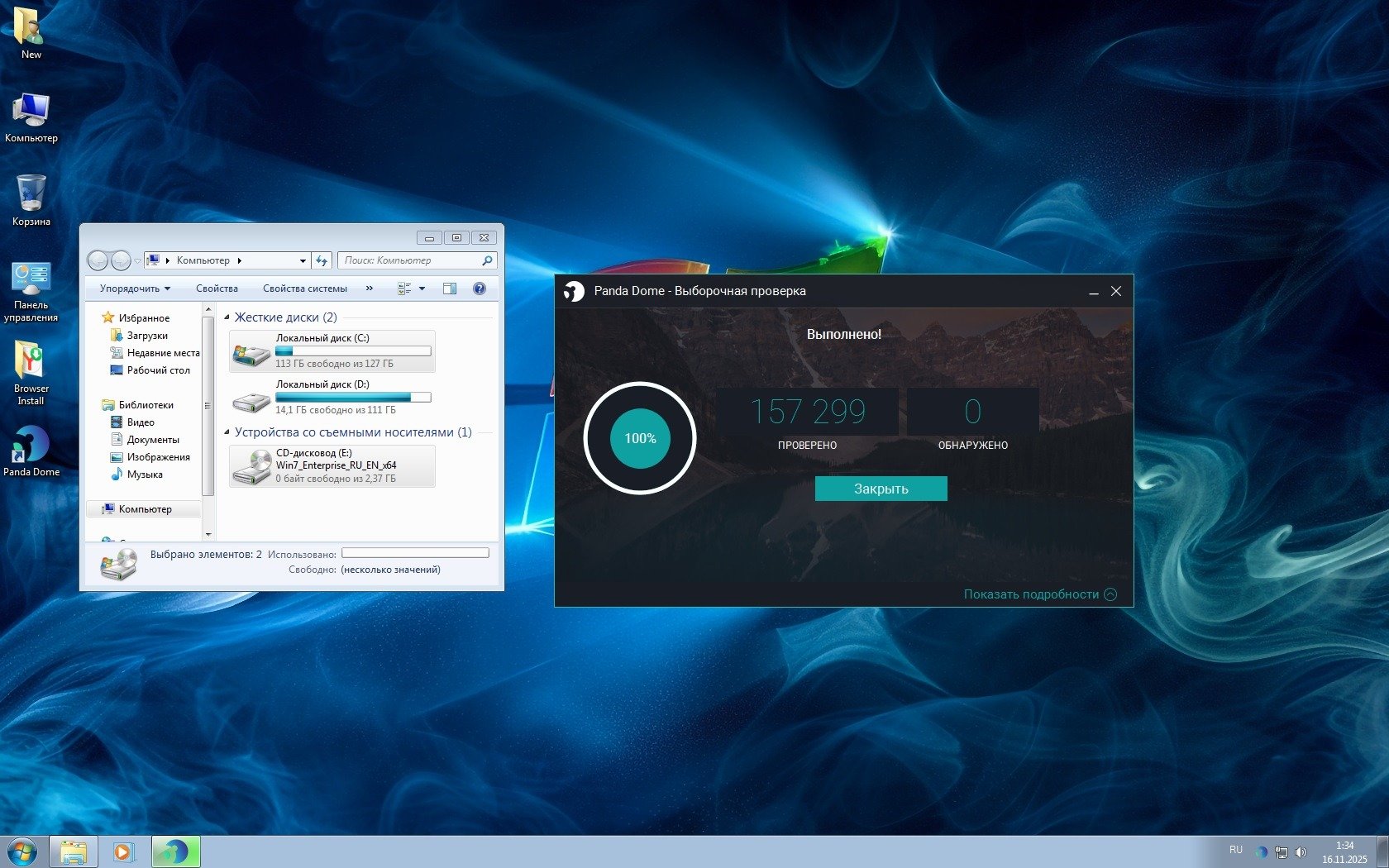This screenshot has width=1389, height=868.
Task: Select Локальный диск (D:)
Action: (x=332, y=398)
